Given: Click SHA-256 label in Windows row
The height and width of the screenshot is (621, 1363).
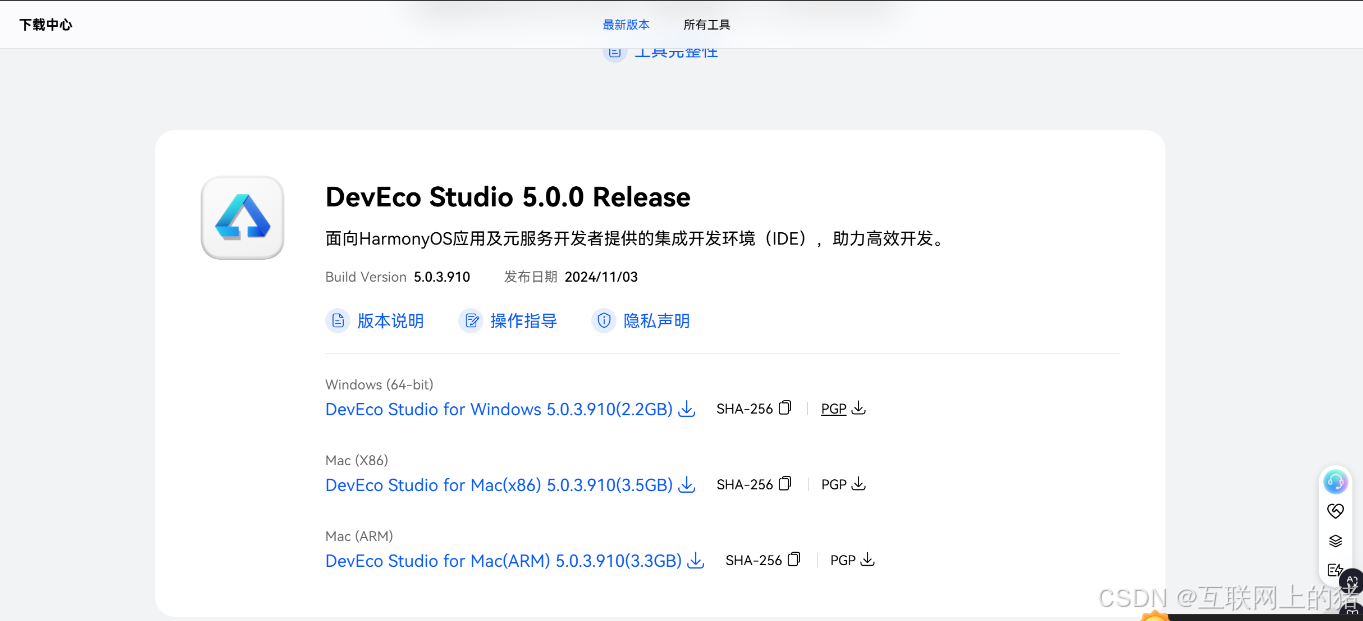Looking at the screenshot, I should (x=745, y=409).
